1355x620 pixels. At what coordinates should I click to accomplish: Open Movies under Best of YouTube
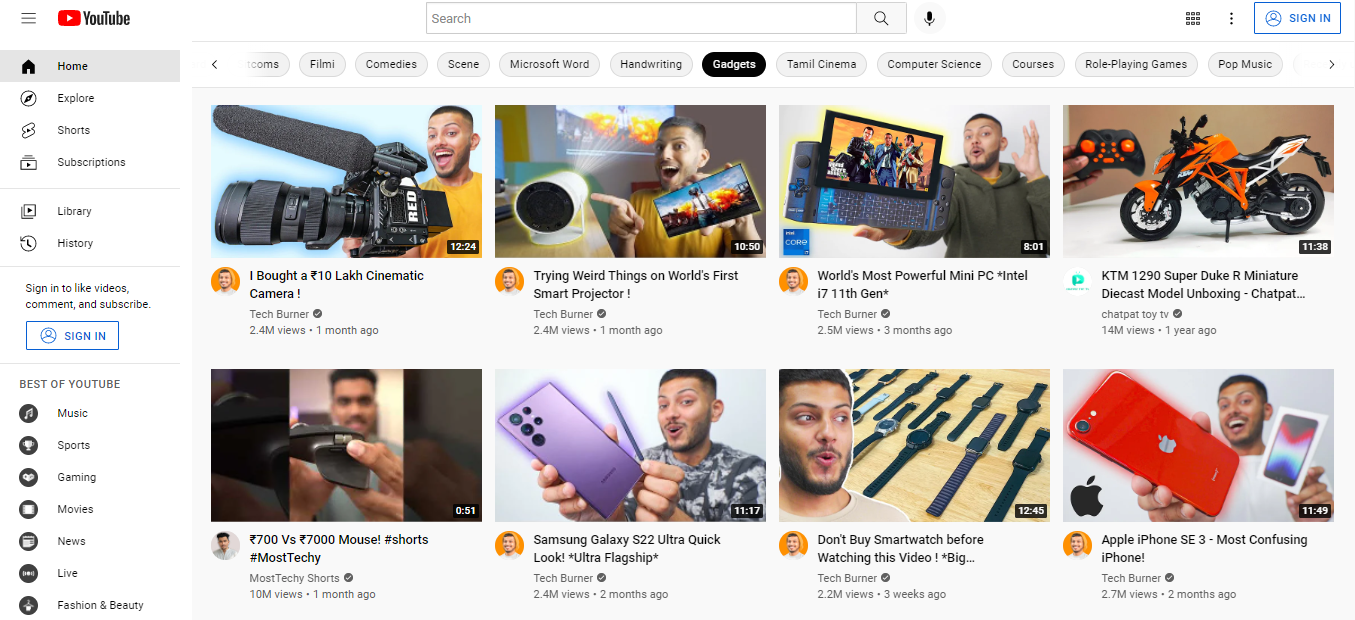pos(90,509)
